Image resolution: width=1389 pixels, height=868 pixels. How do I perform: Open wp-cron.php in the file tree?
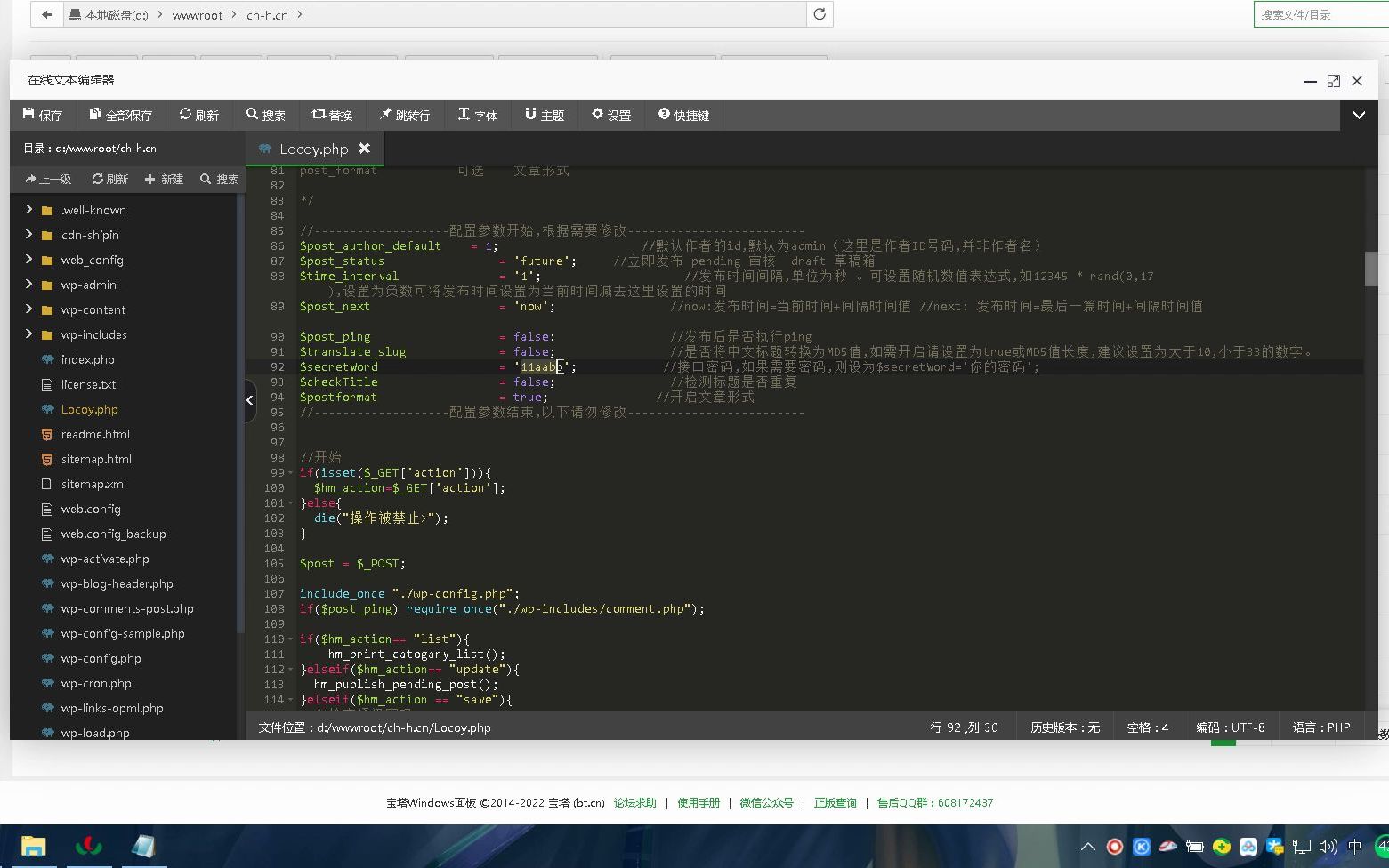point(96,683)
